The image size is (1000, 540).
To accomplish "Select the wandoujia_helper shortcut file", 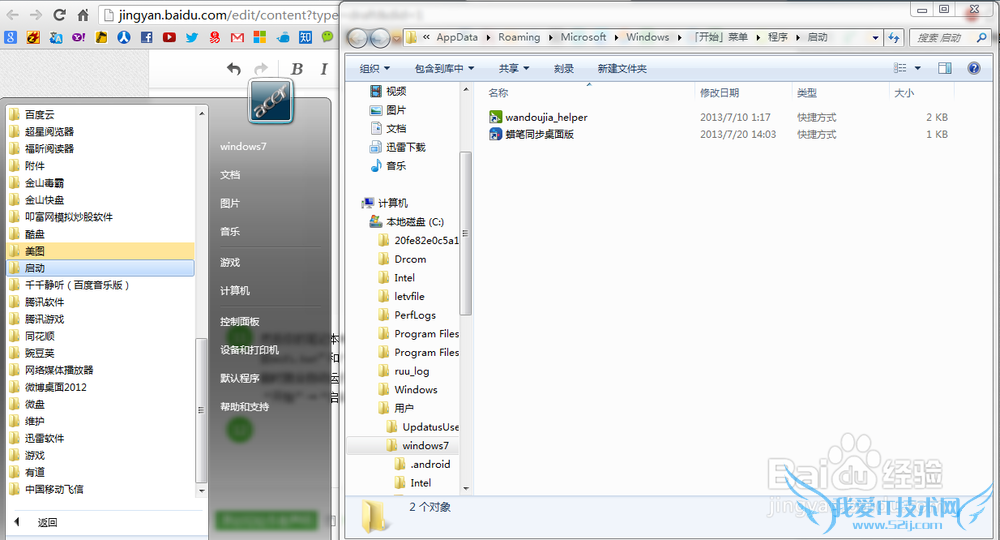I will click(538, 117).
